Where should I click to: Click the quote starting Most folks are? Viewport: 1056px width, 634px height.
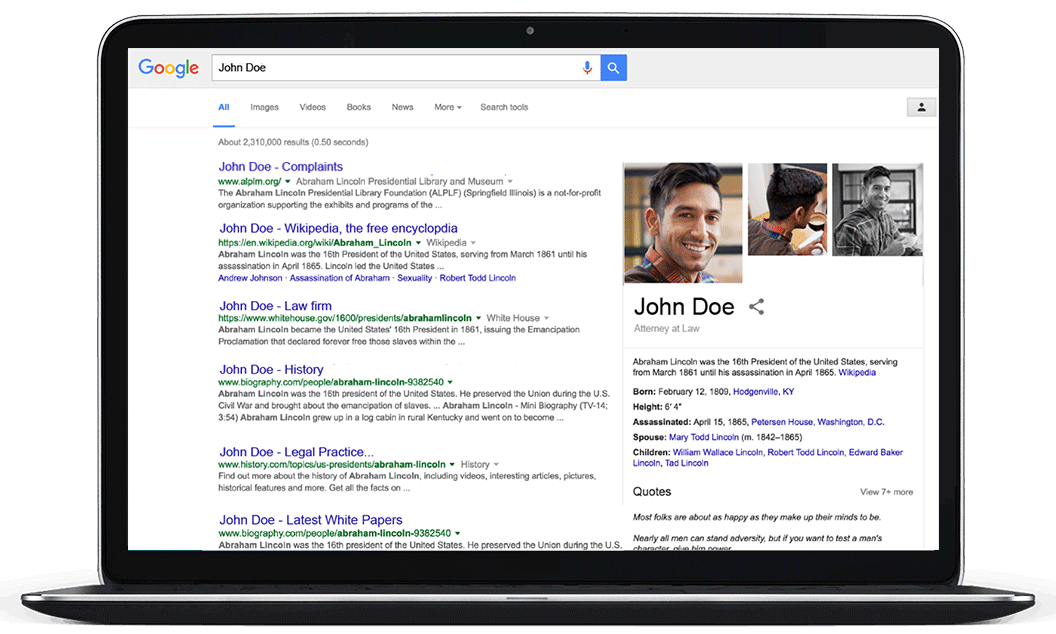tap(756, 517)
